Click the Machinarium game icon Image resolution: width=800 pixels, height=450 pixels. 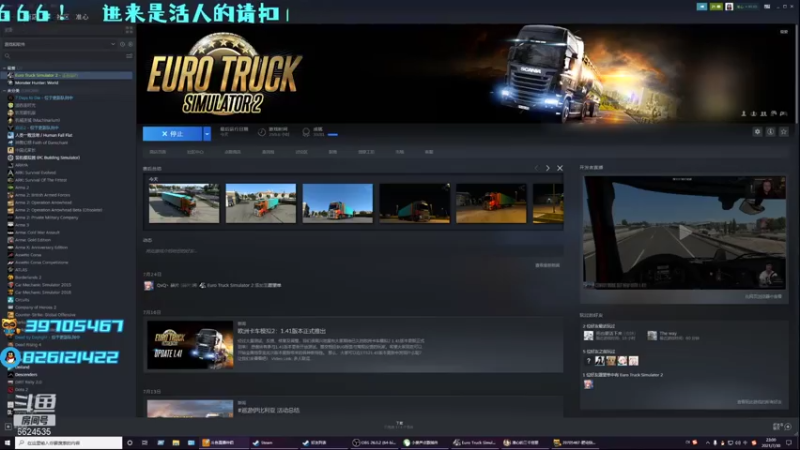click(10, 120)
